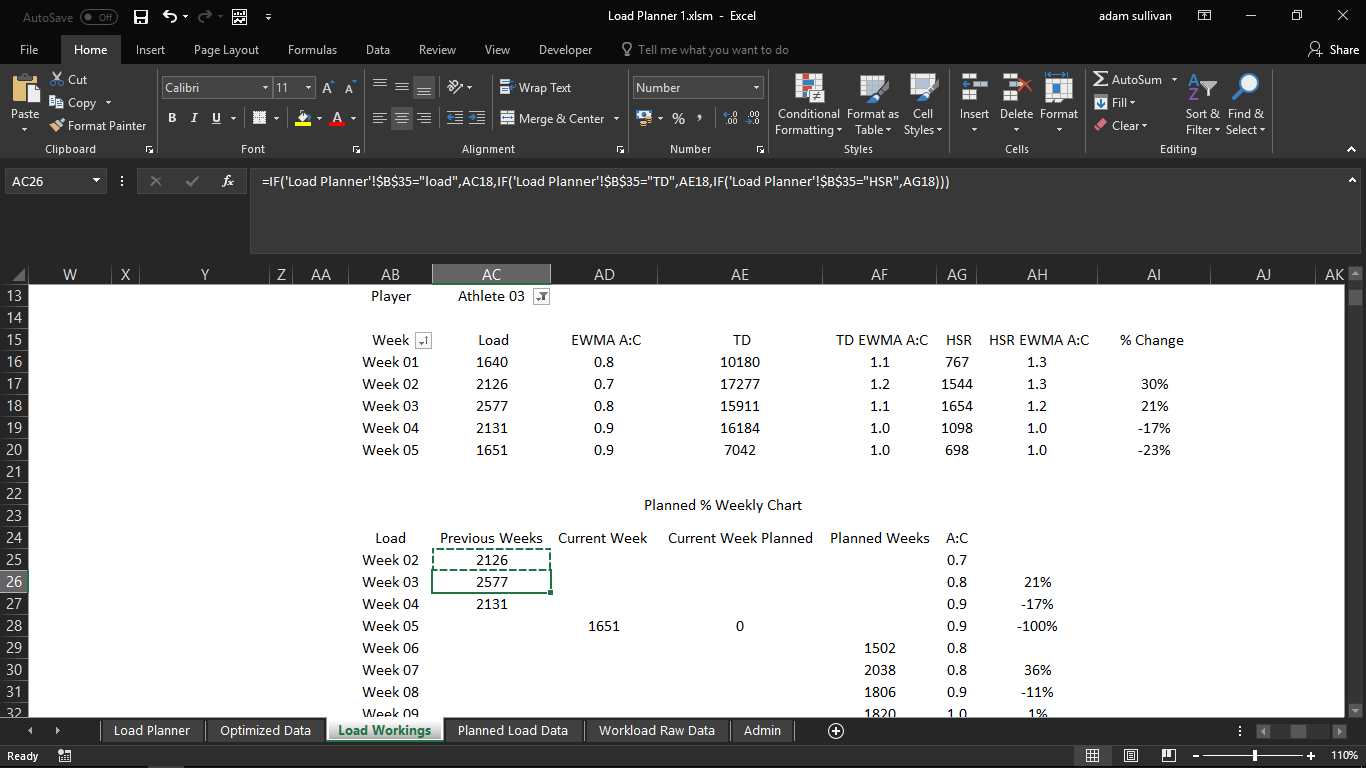Switch to the Planned Load Data sheet
This screenshot has width=1366, height=768.
(x=512, y=730)
